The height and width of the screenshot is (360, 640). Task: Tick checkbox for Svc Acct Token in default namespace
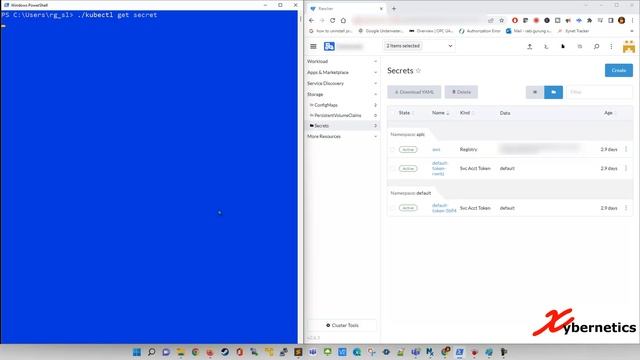click(393, 208)
